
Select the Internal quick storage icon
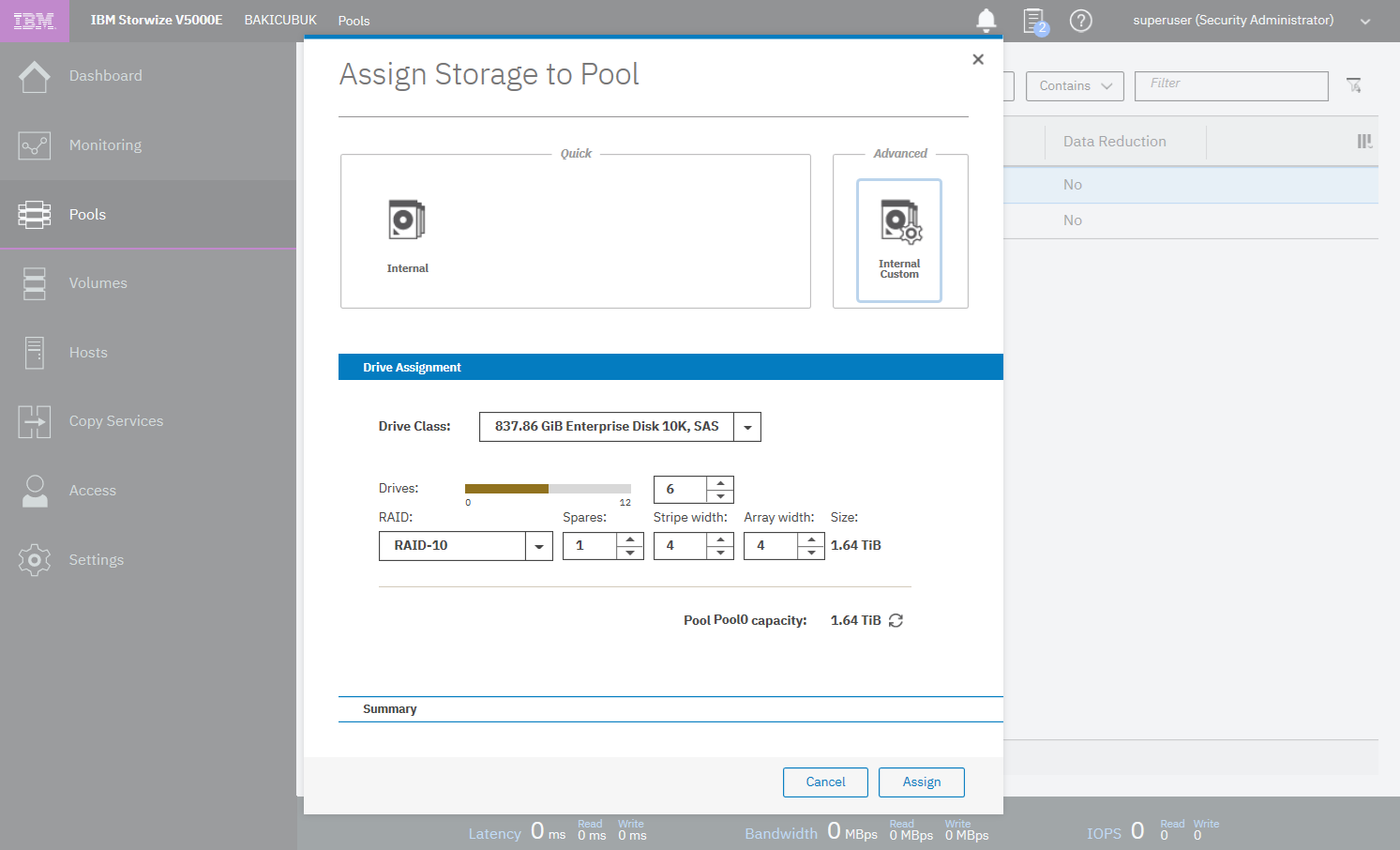pos(407,221)
